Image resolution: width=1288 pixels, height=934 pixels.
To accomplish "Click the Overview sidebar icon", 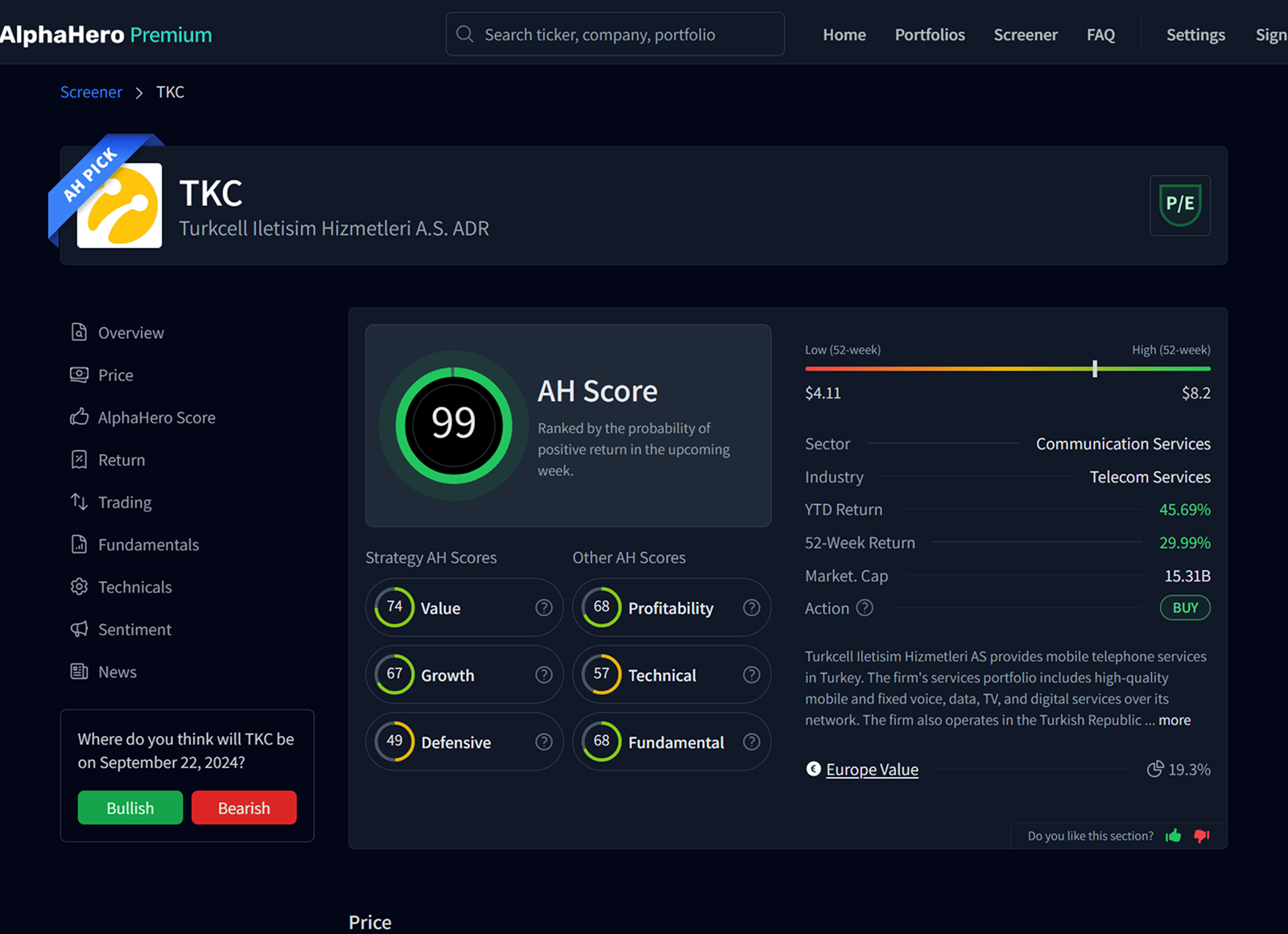I will point(79,332).
